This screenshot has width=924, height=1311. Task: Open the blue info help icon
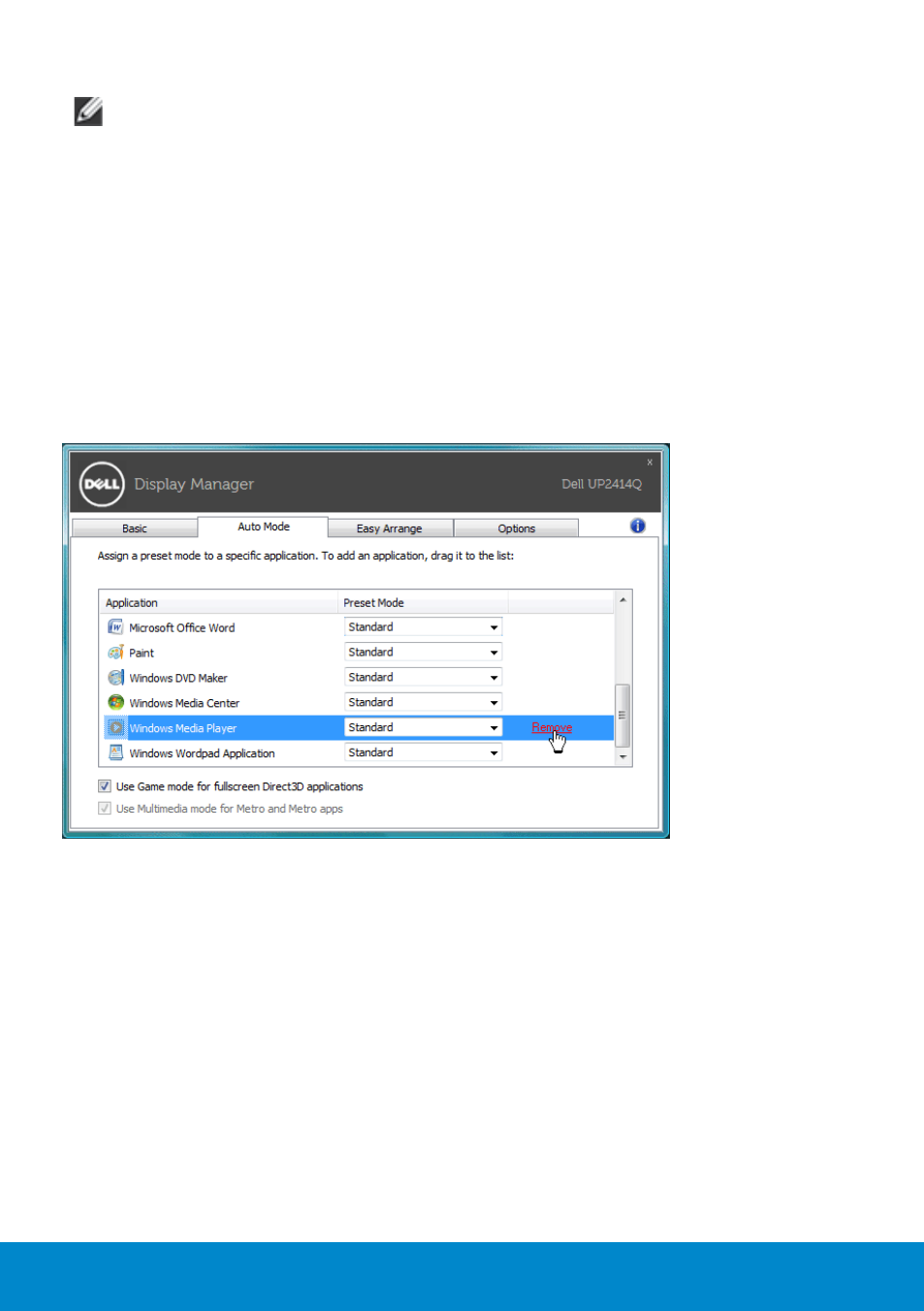point(637,526)
